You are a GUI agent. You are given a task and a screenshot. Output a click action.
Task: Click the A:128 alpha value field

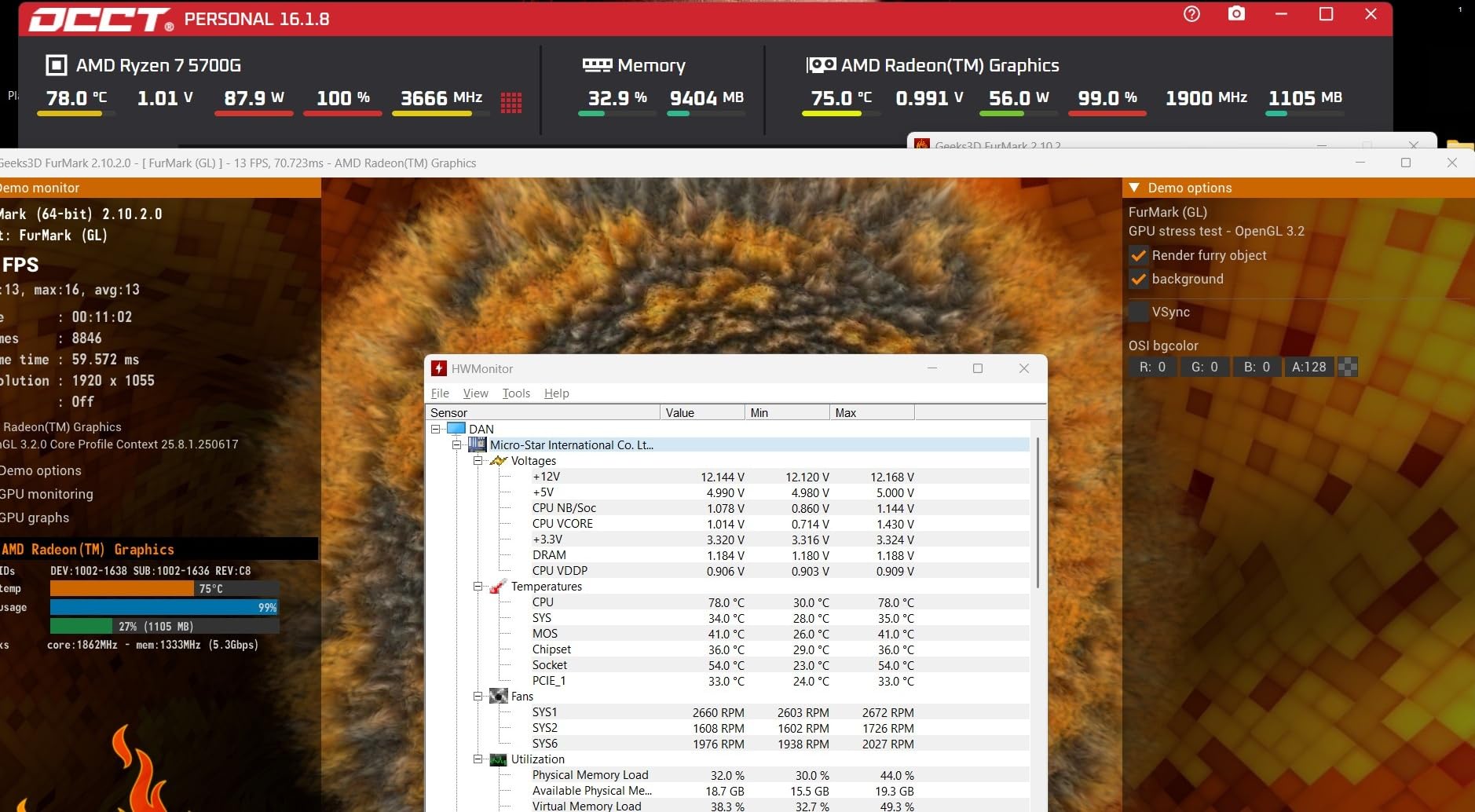click(1308, 367)
